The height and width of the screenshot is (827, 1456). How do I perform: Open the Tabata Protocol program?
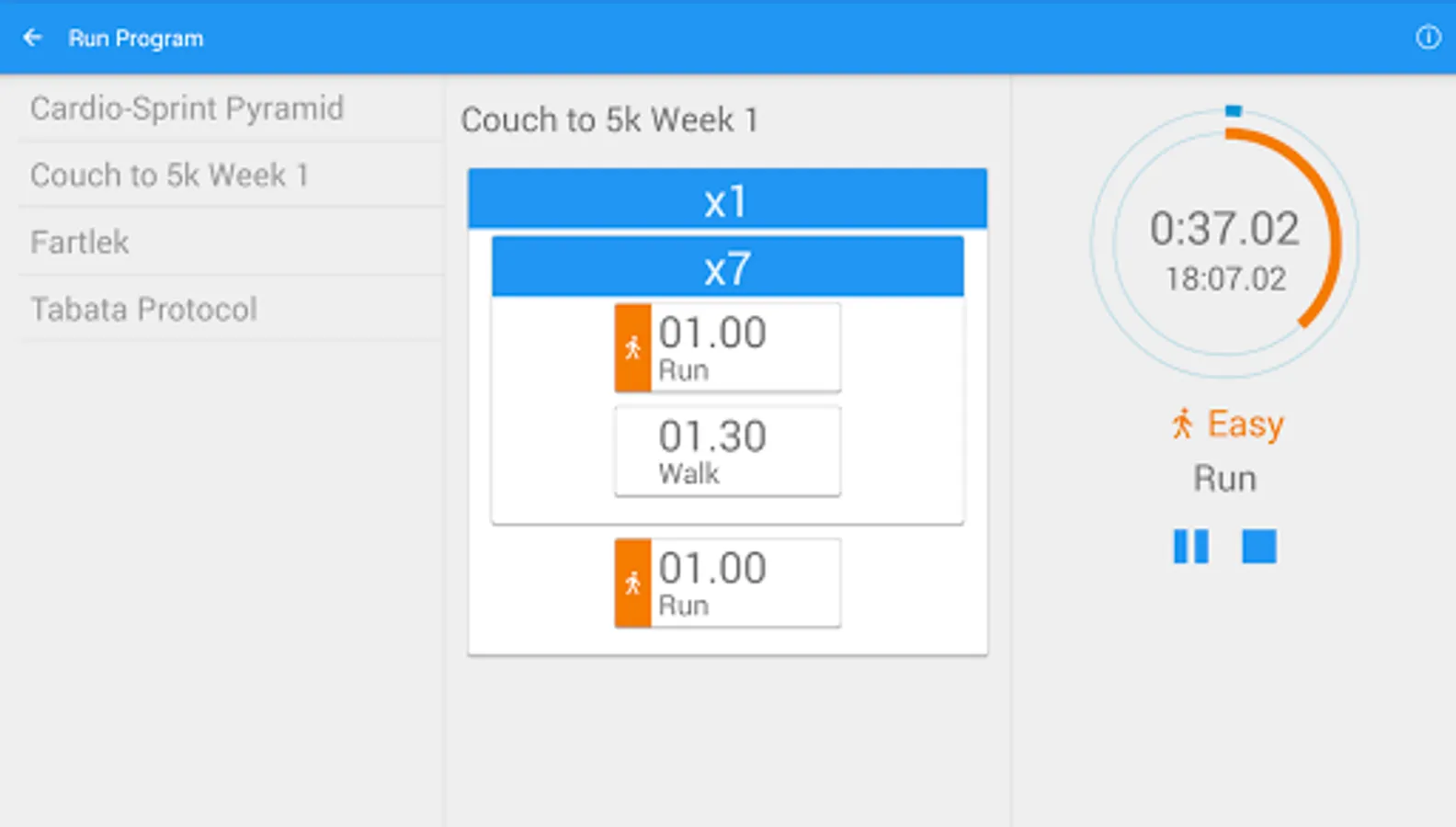(144, 310)
